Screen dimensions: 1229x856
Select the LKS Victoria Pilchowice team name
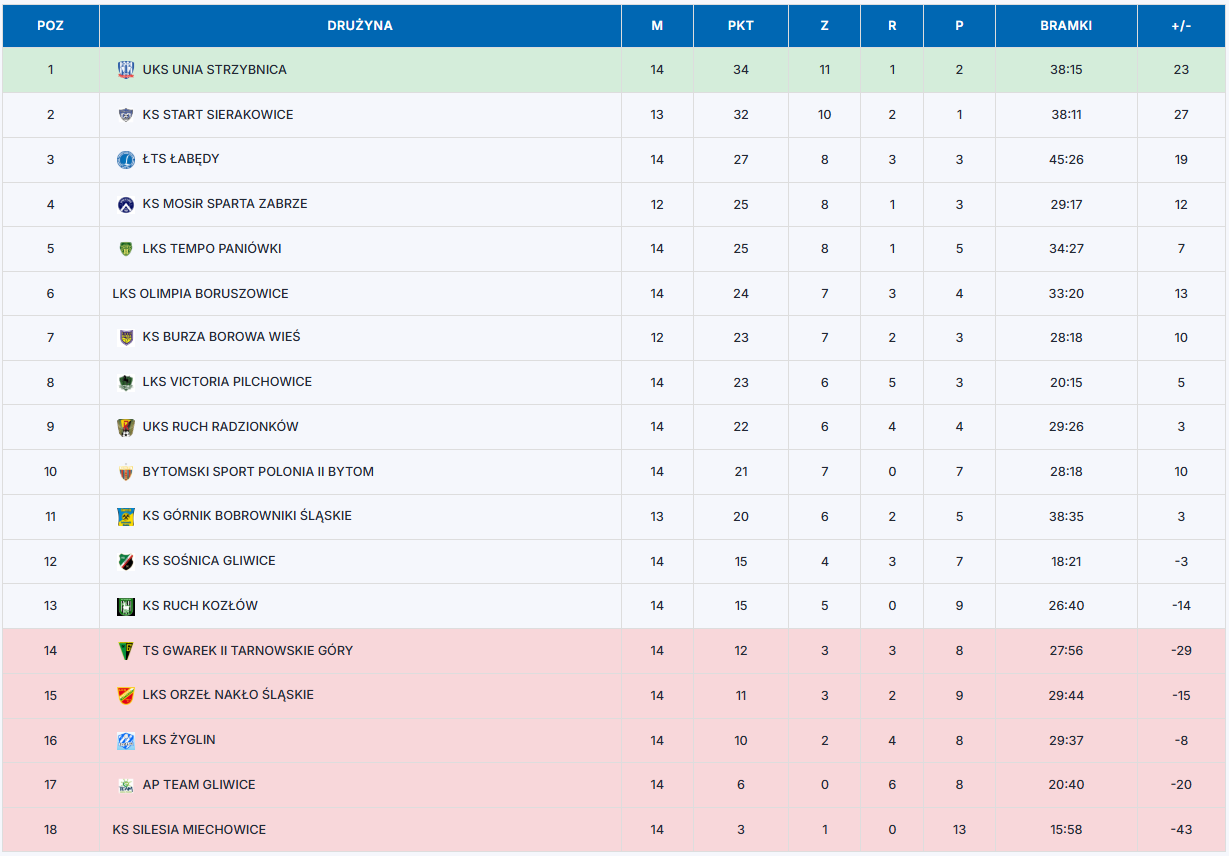[227, 382]
